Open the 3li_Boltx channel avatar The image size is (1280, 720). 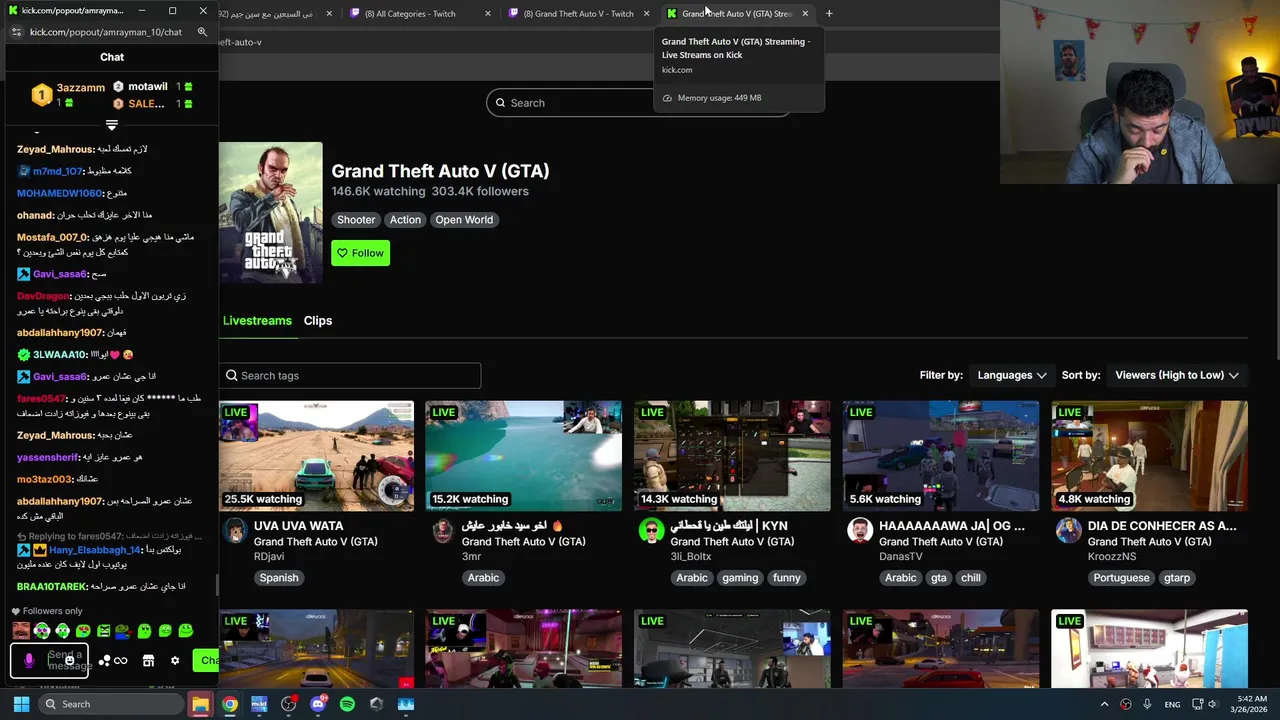pos(651,531)
